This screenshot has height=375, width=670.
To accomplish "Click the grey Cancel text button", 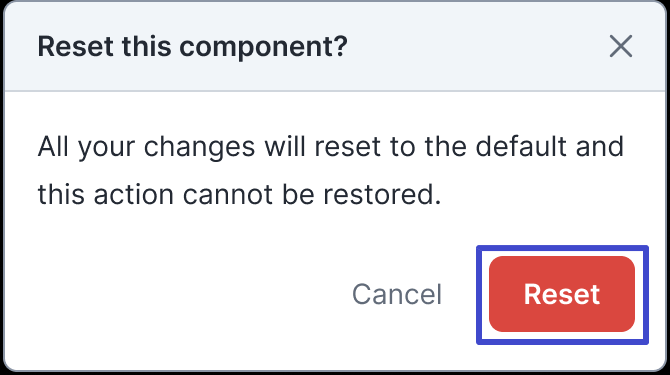I will pyautogui.click(x=397, y=294).
